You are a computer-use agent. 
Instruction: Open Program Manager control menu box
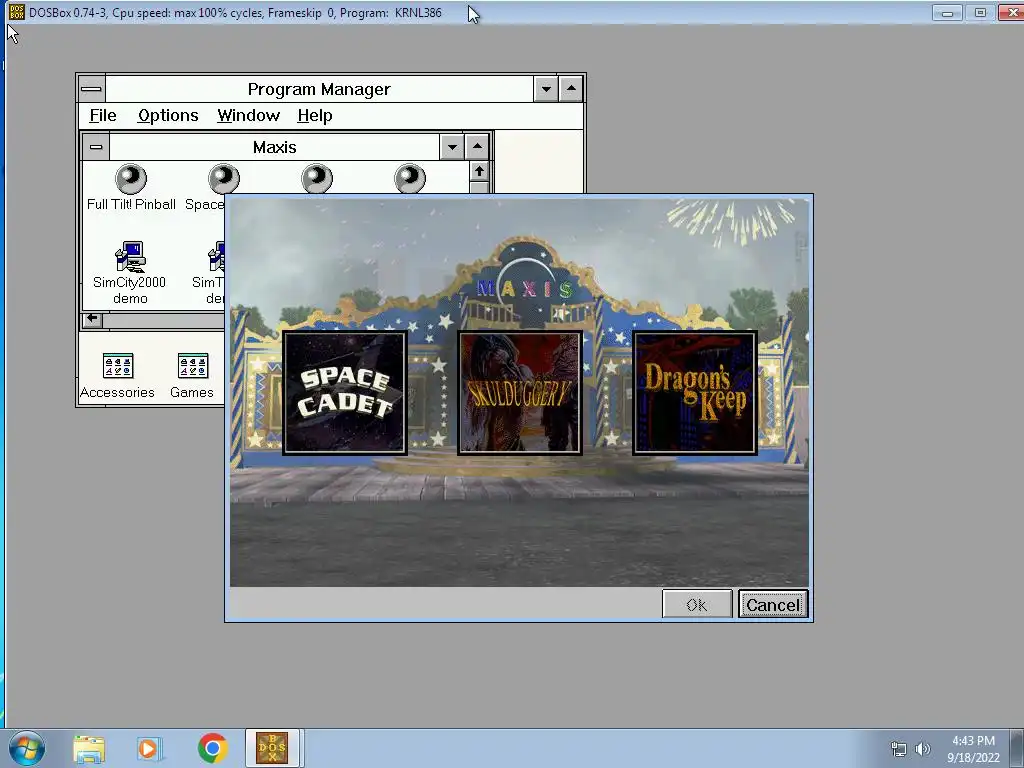coord(91,89)
